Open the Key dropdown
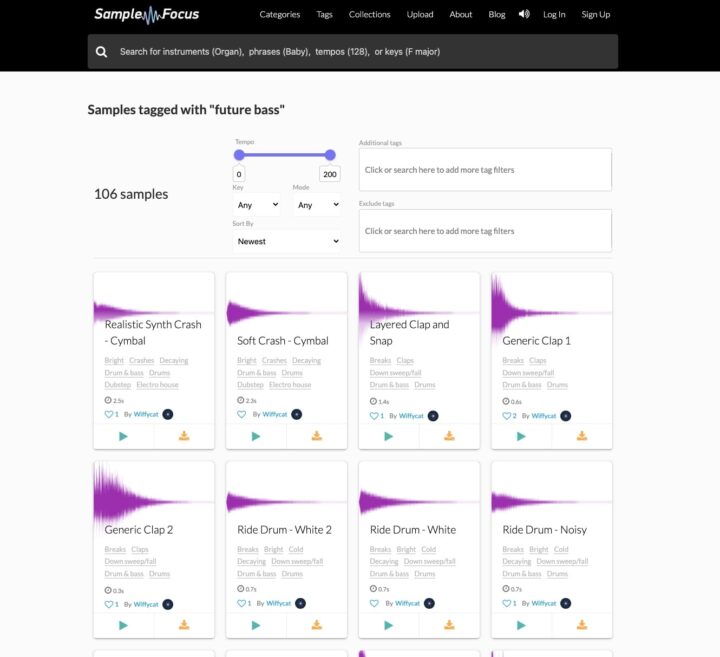 click(x=256, y=205)
